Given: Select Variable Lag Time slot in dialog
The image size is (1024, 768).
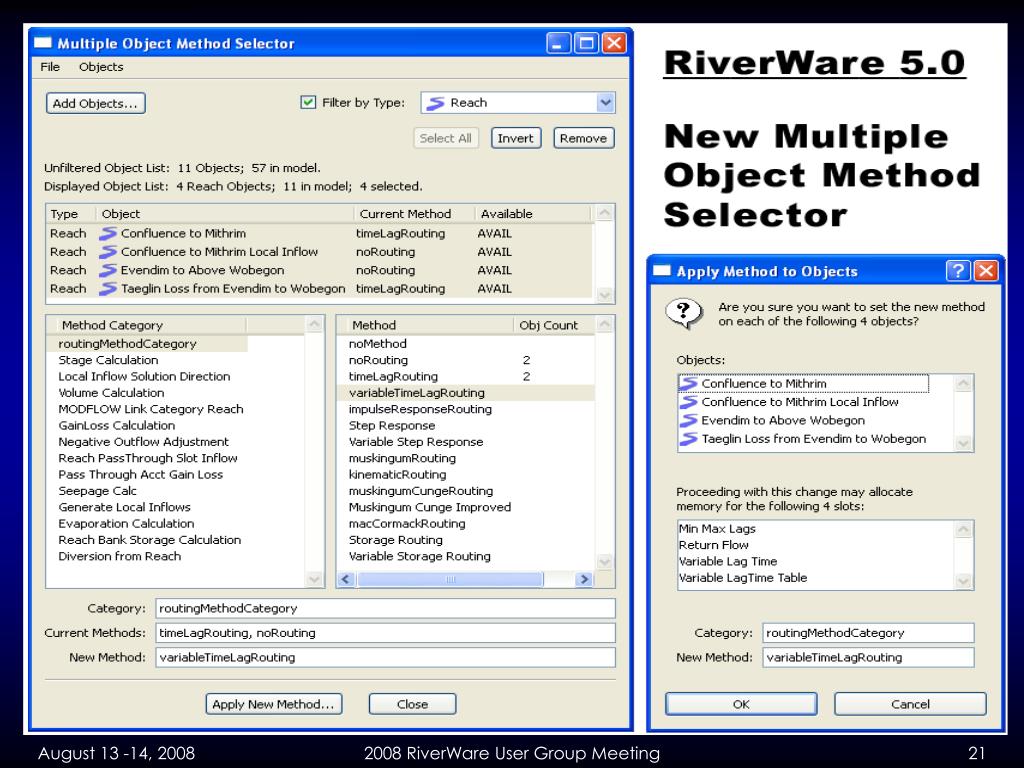Looking at the screenshot, I should tap(728, 561).
